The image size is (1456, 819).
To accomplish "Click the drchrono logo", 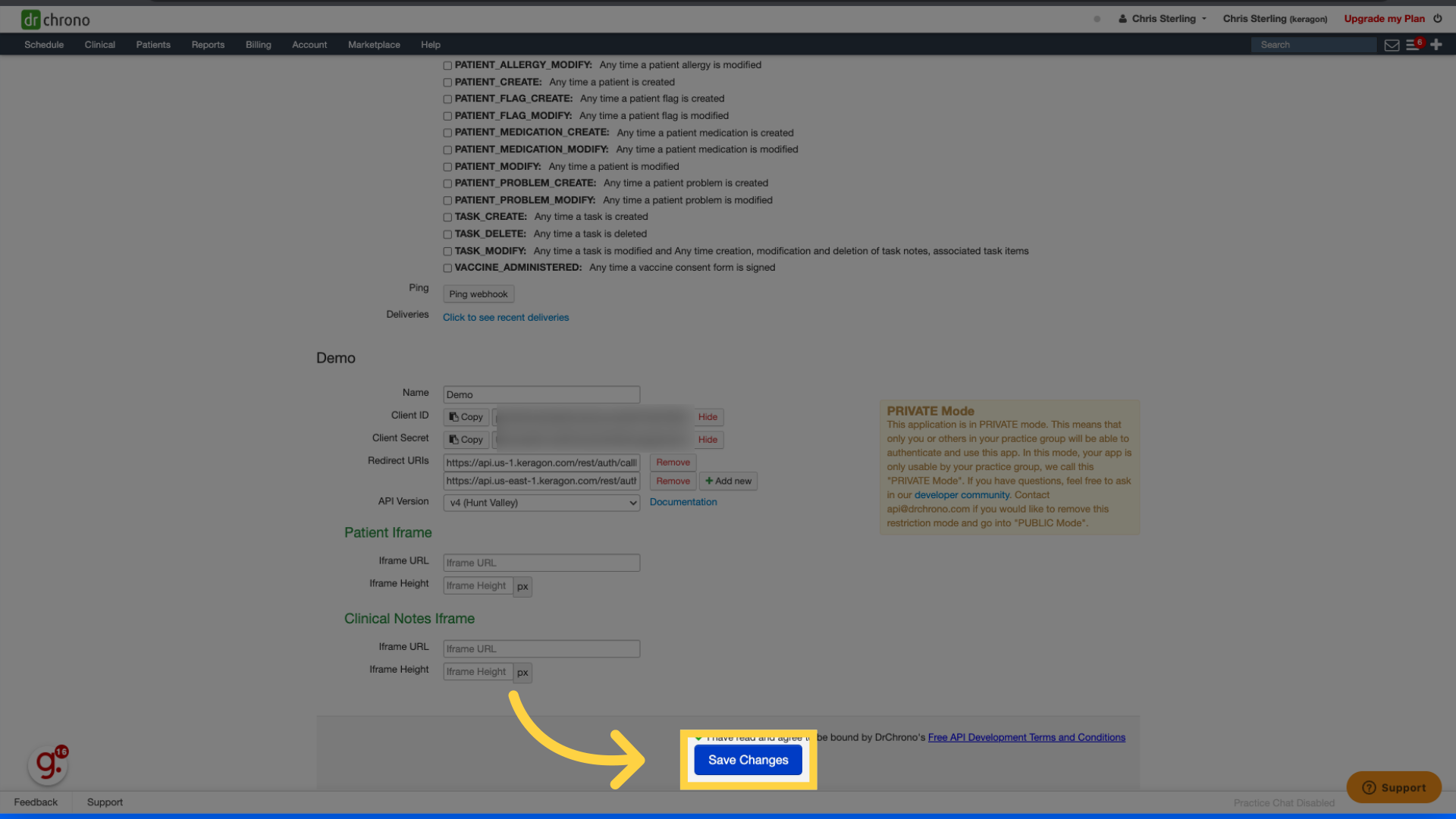I will 55,20.
